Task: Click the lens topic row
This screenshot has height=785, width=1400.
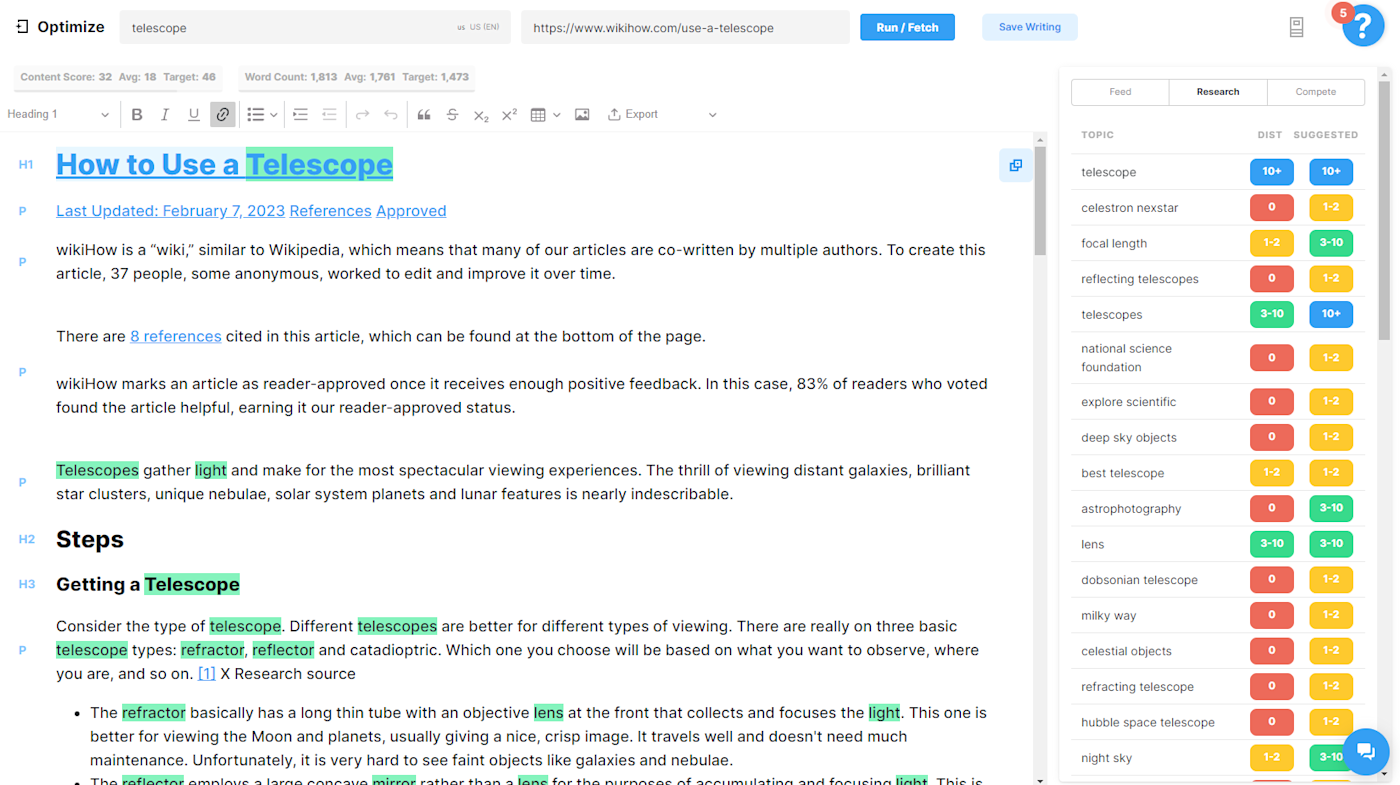Action: point(1218,544)
